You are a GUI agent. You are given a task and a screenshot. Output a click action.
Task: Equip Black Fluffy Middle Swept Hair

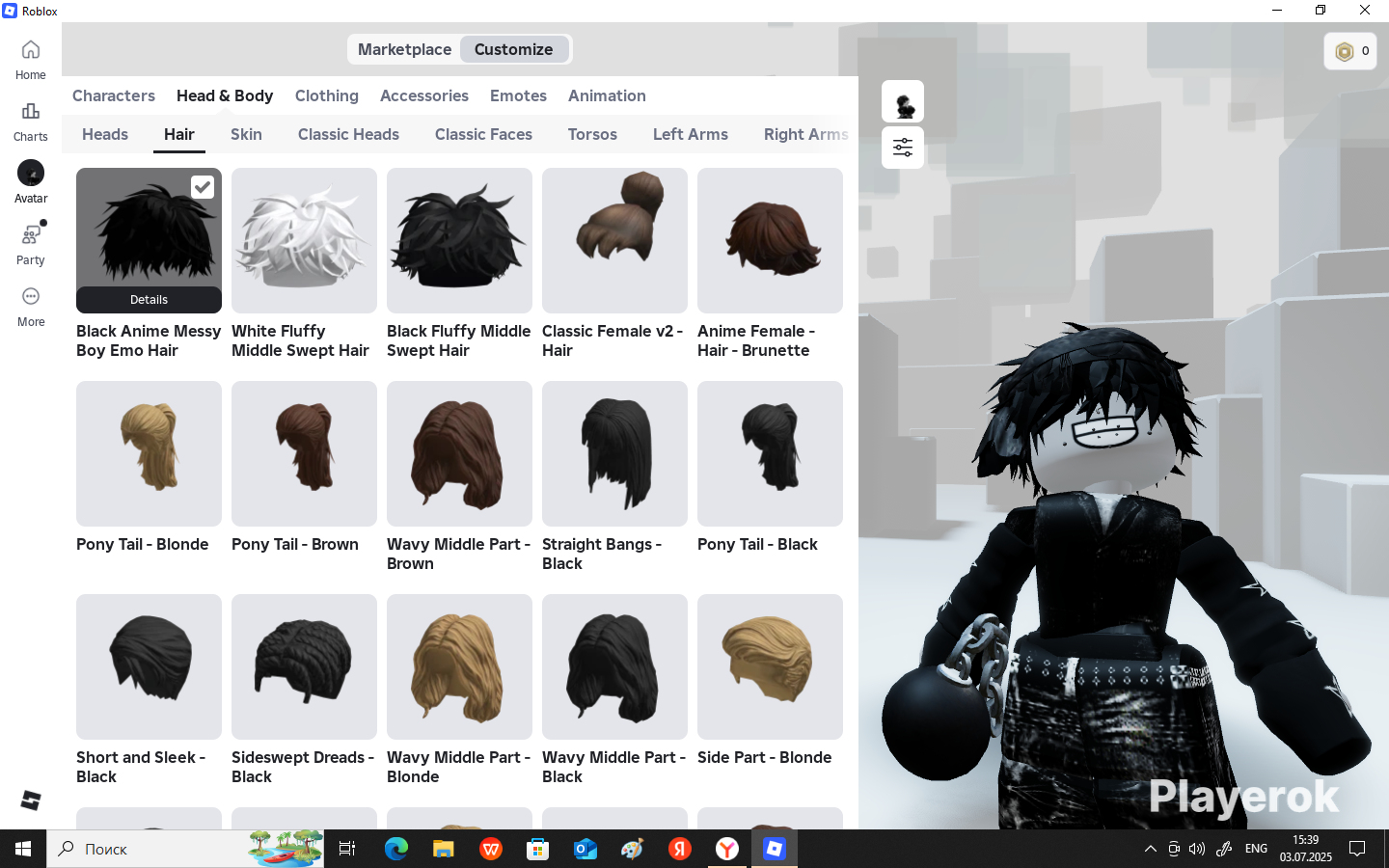pyautogui.click(x=459, y=240)
